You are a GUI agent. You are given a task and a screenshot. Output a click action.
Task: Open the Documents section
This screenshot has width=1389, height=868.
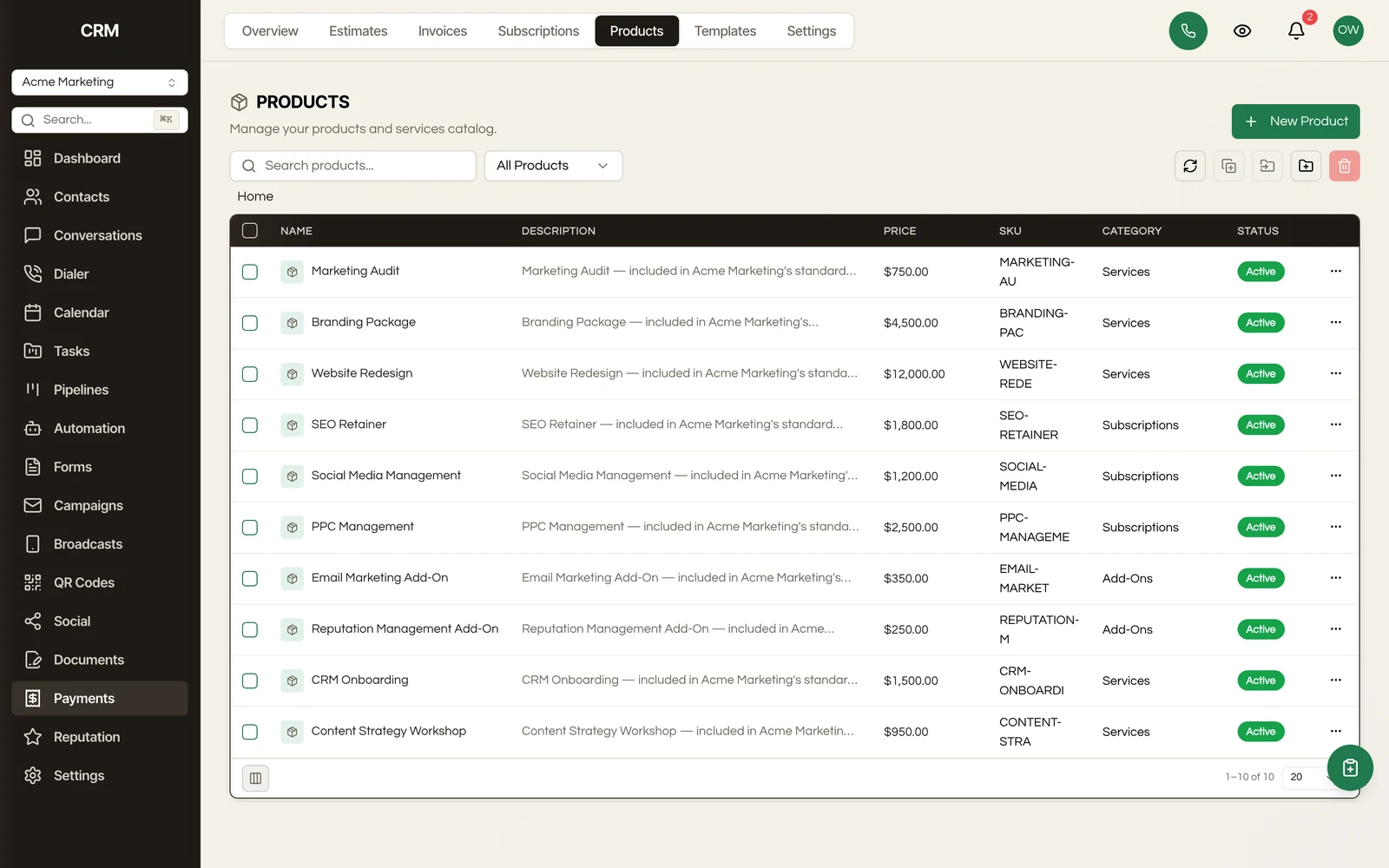click(100, 661)
